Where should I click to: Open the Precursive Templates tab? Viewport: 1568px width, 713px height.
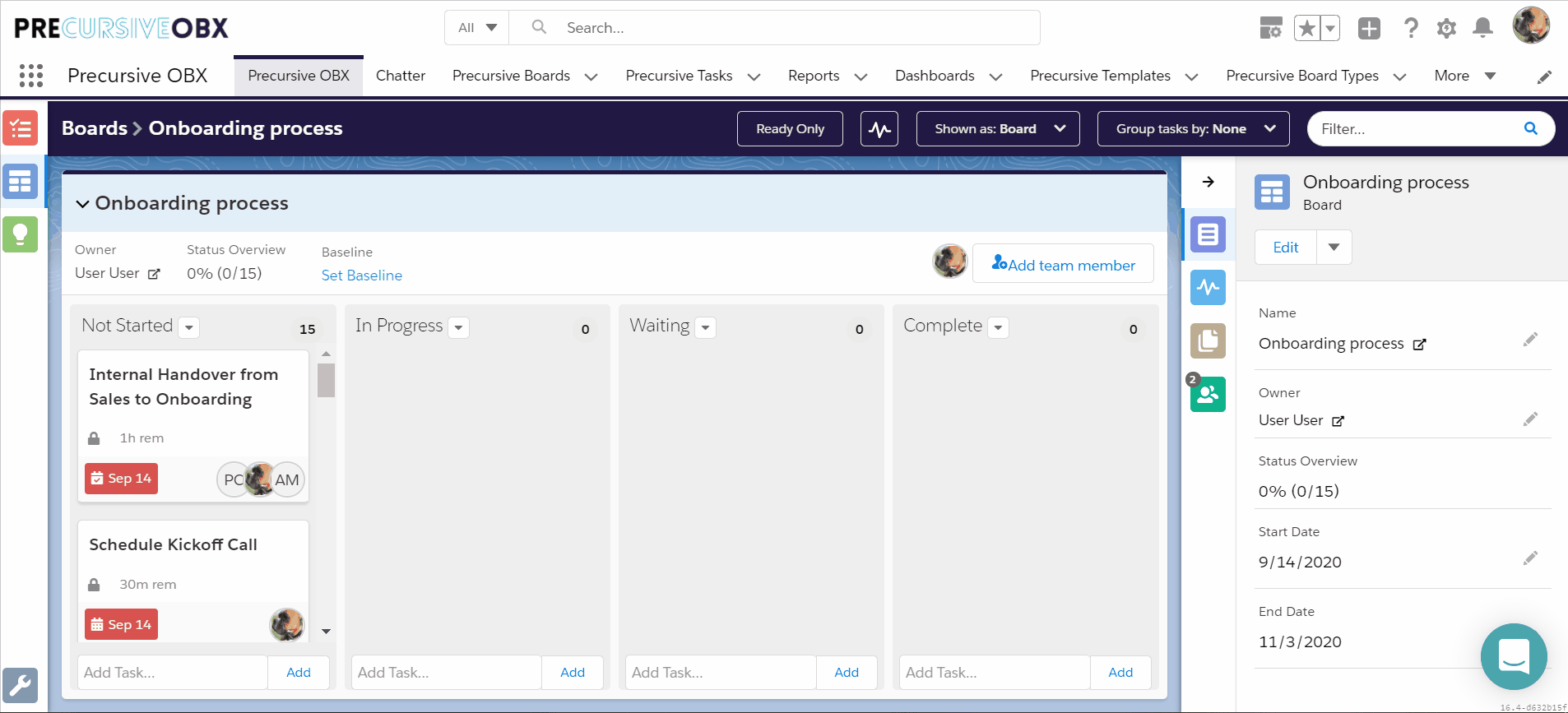pyautogui.click(x=1100, y=76)
